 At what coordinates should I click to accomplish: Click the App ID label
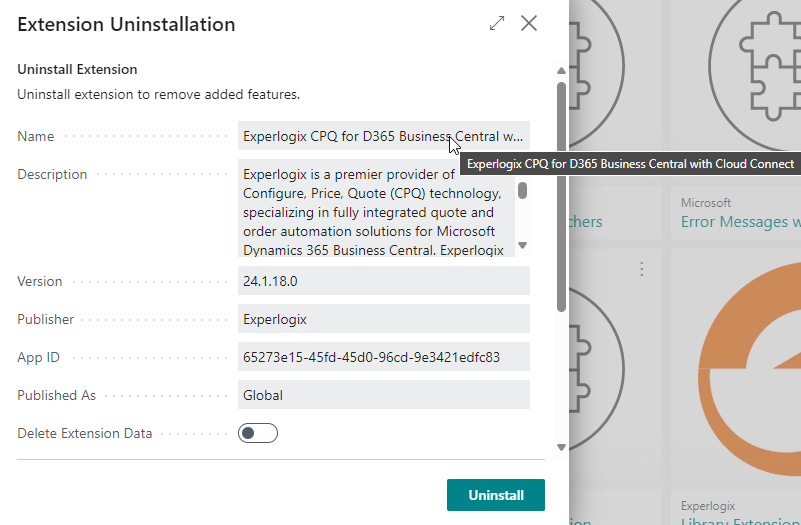(38, 357)
